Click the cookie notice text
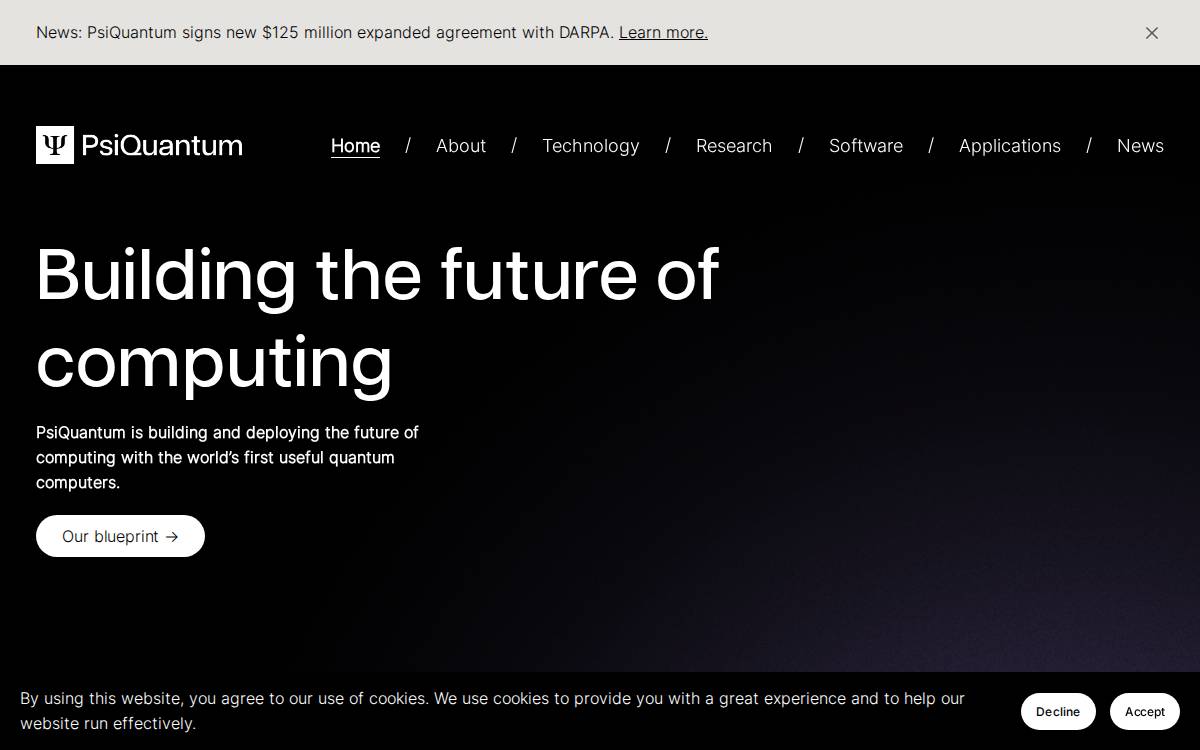Viewport: 1200px width, 750px height. point(492,711)
